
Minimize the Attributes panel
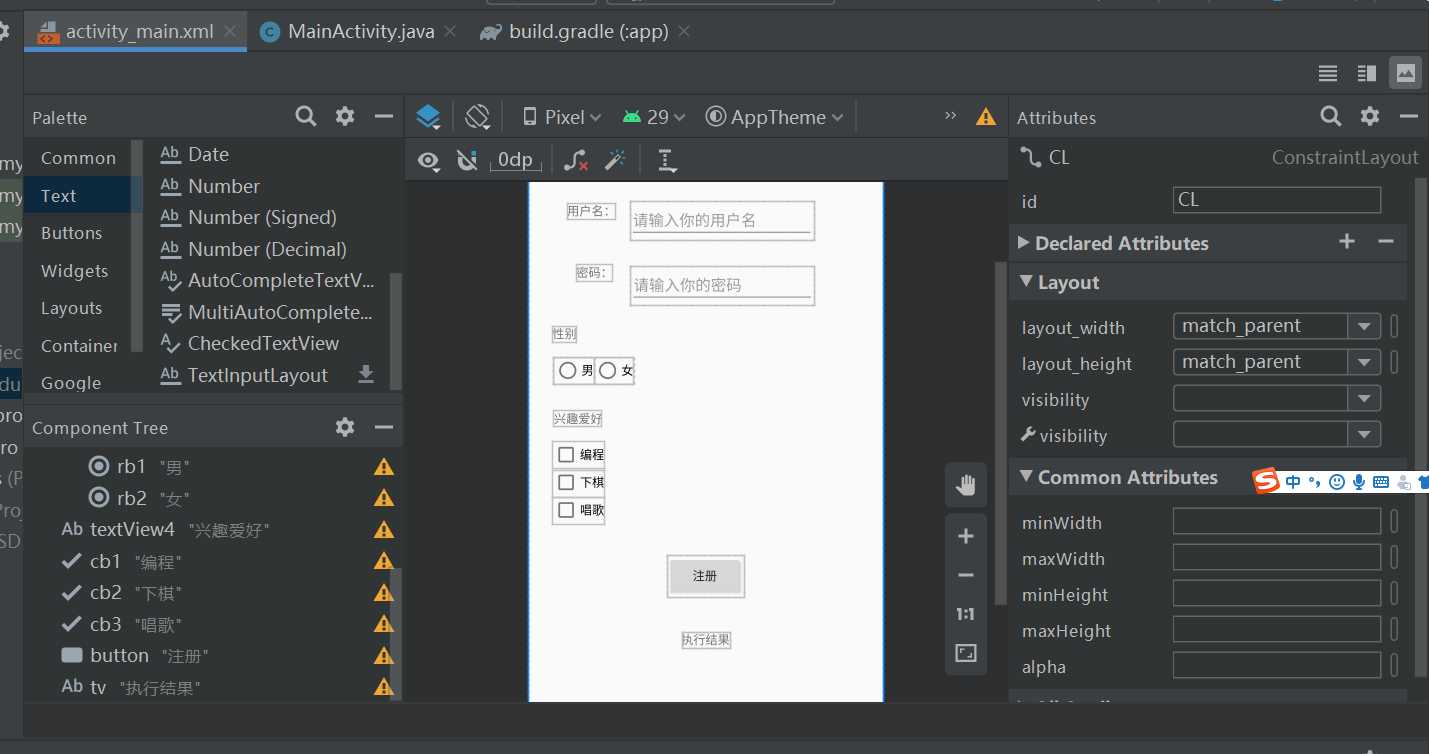click(1408, 116)
